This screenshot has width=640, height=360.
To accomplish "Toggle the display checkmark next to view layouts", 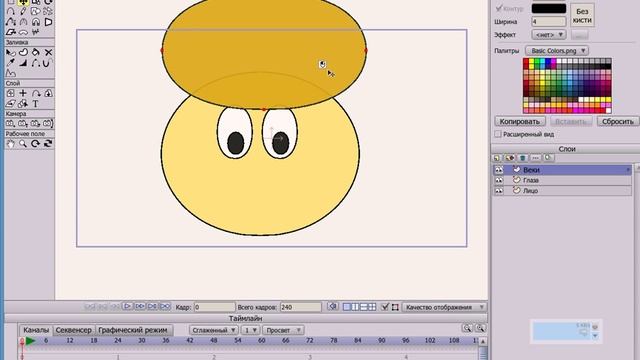I will point(384,307).
